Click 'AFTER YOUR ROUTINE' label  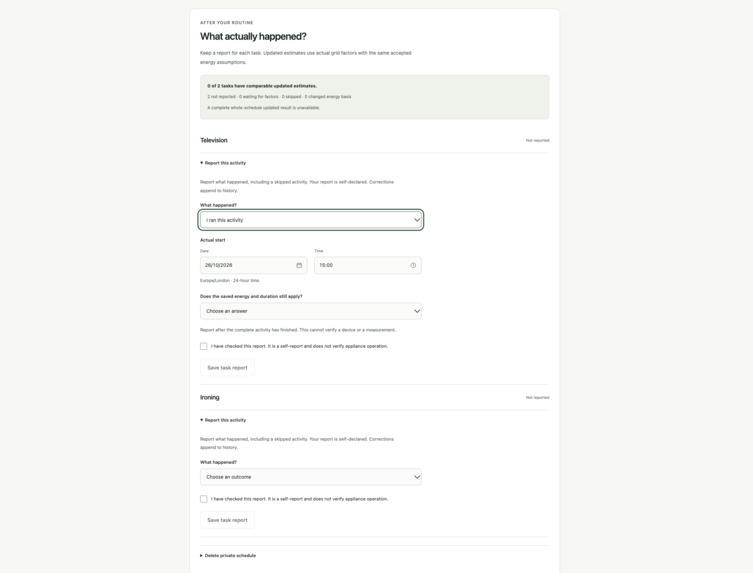[226, 23]
